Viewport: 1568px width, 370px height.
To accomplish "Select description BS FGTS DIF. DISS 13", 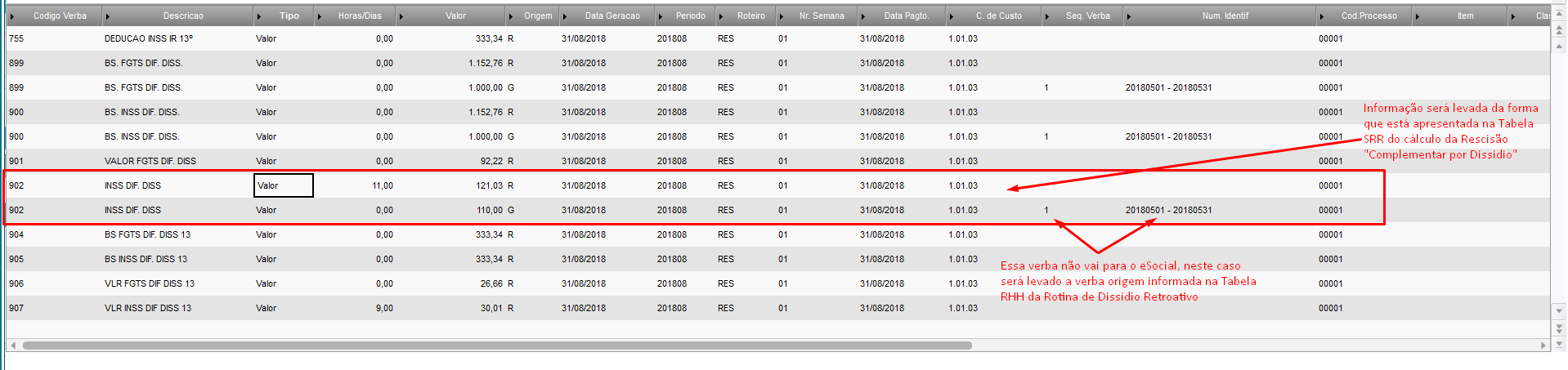I will pos(147,234).
